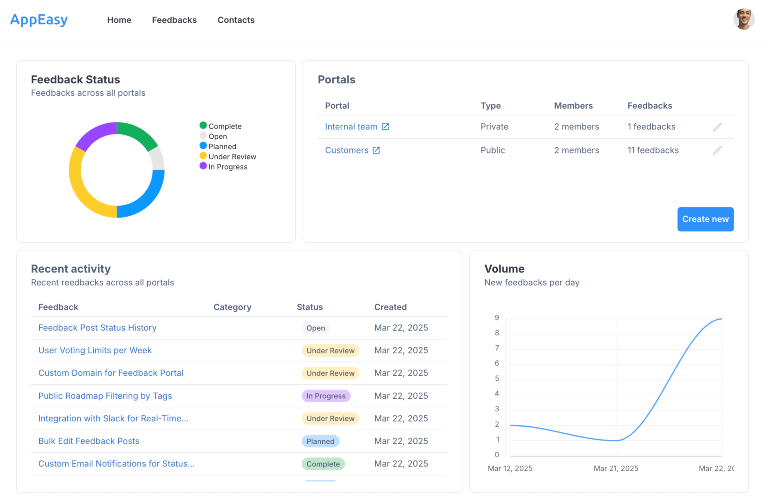Open the Contacts menu item

coord(236,20)
